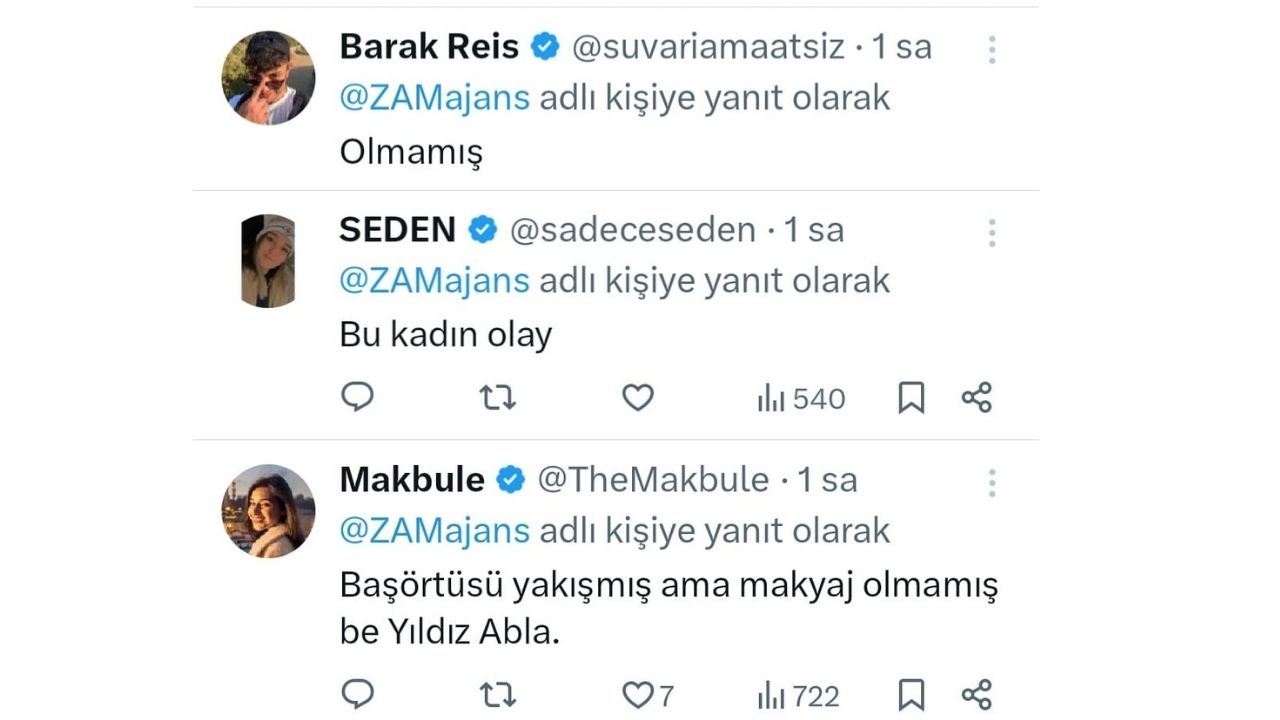Reply to Makbule's tweet
Image resolution: width=1280 pixels, height=720 pixels.
click(x=357, y=694)
